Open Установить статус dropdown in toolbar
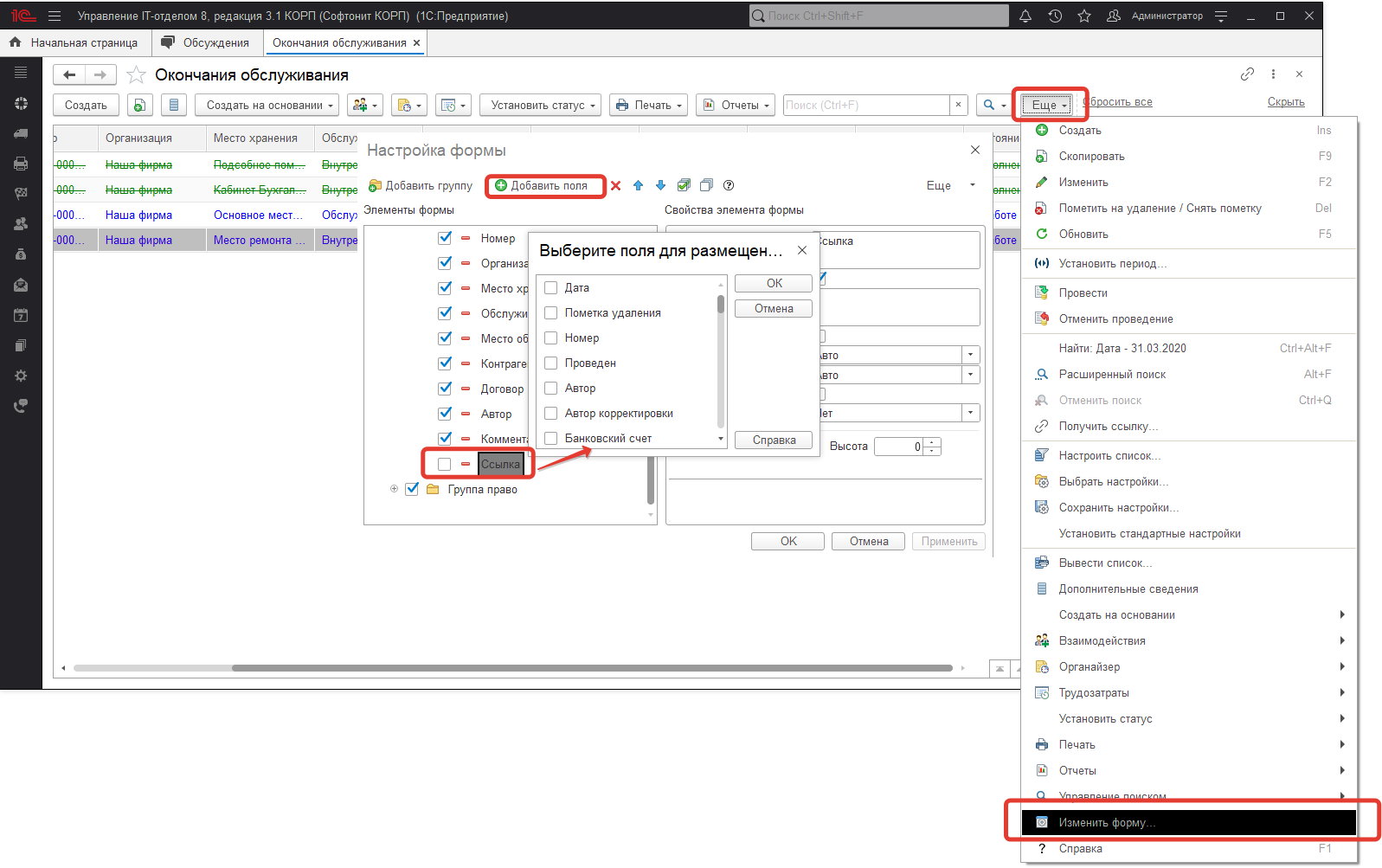The width and height of the screenshot is (1382, 868). (x=543, y=105)
